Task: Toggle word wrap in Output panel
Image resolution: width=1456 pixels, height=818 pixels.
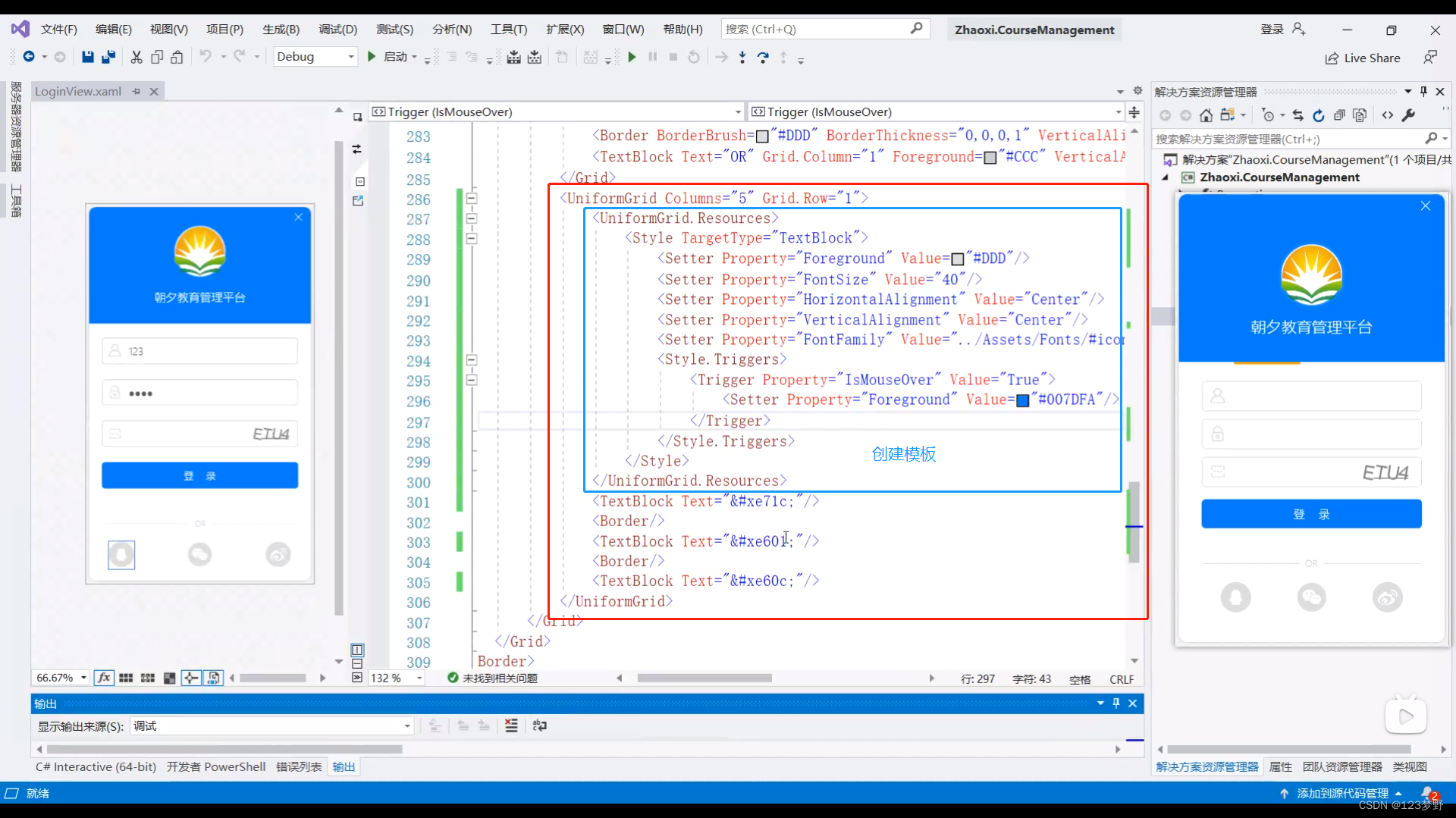Action: (540, 726)
